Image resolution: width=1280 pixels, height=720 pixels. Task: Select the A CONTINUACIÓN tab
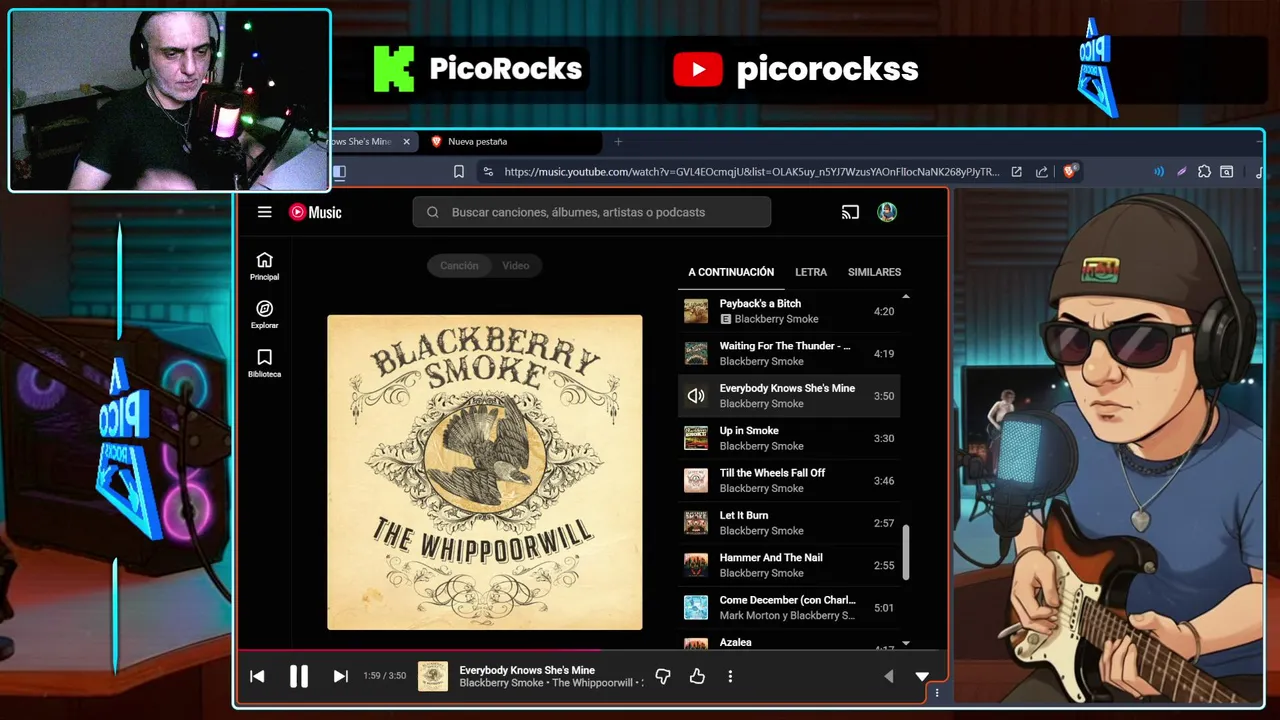731,272
